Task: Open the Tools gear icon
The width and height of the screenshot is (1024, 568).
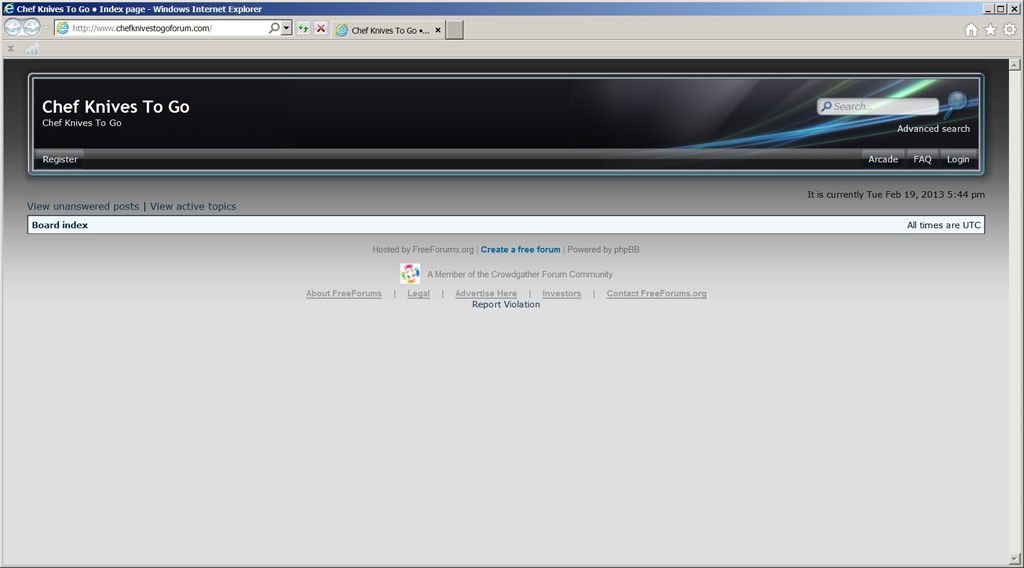Action: pyautogui.click(x=1010, y=30)
